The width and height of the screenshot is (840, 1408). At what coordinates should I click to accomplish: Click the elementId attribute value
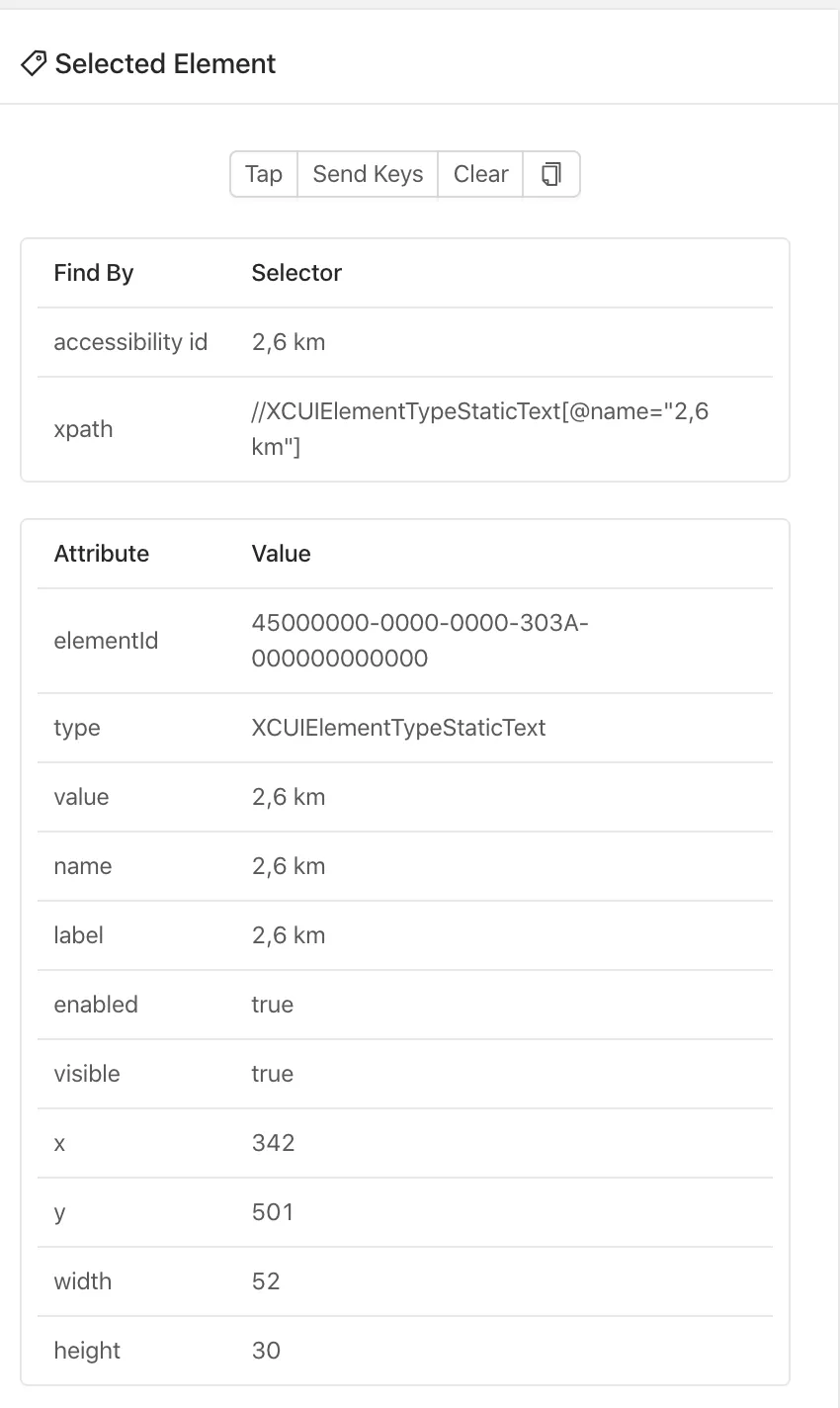[419, 641]
